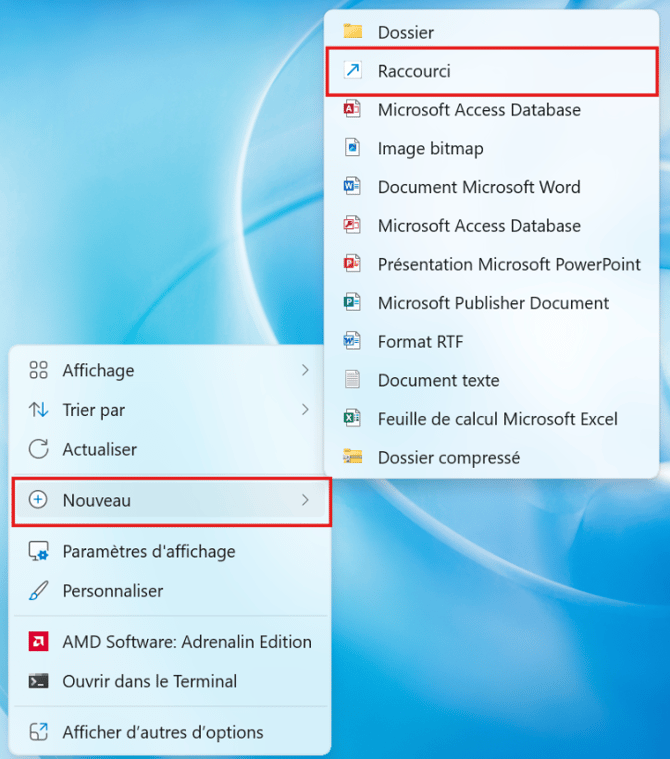Open the Nouveau submenu chevron
Image resolution: width=670 pixels, height=759 pixels.
click(x=305, y=500)
